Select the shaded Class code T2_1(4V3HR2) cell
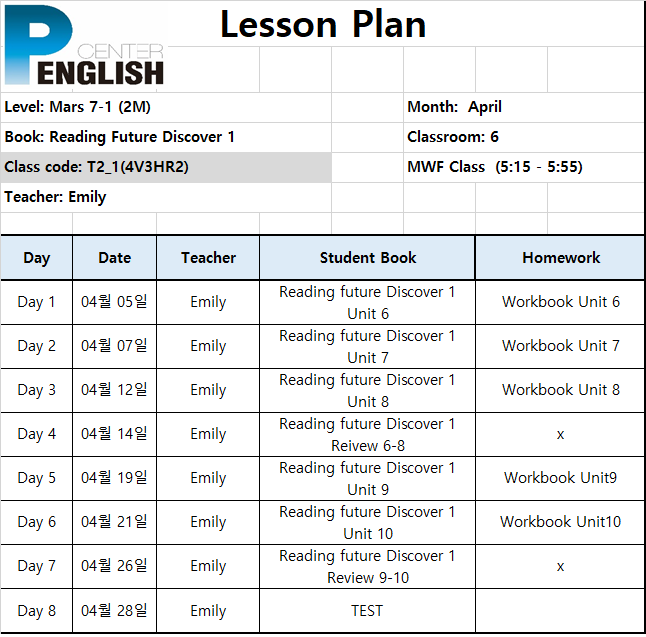 (166, 167)
